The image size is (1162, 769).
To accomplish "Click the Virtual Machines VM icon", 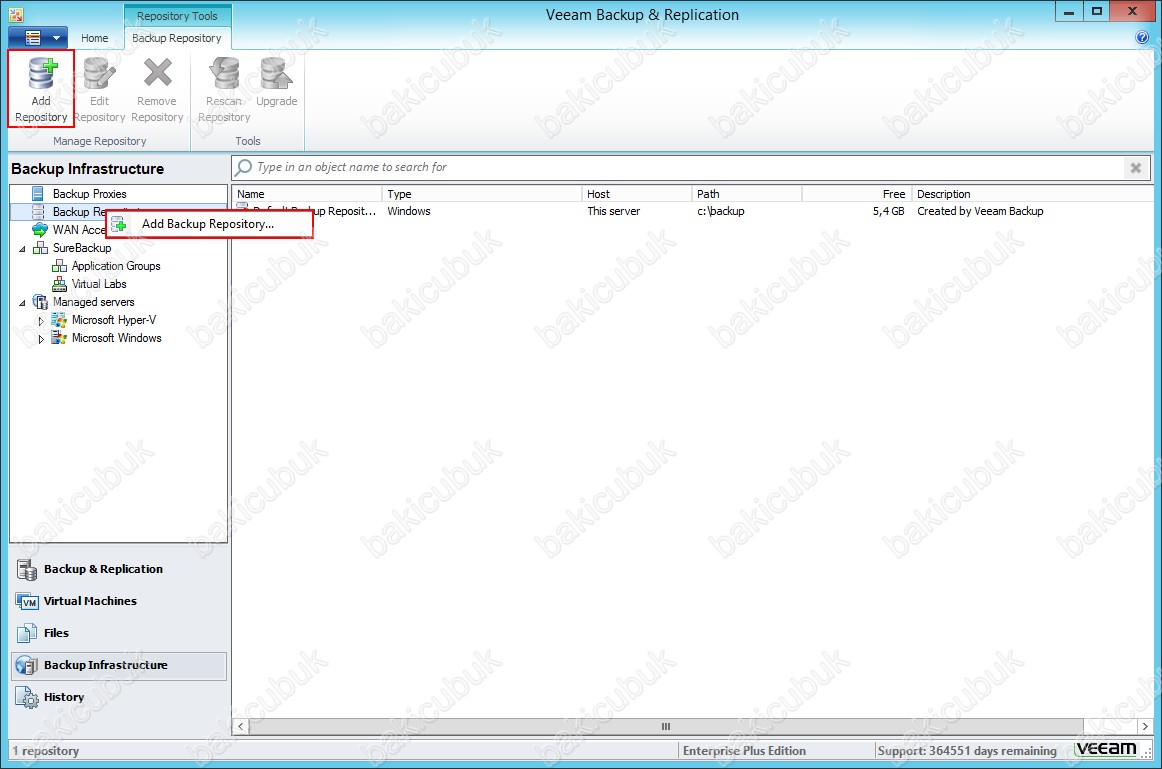I will [27, 602].
